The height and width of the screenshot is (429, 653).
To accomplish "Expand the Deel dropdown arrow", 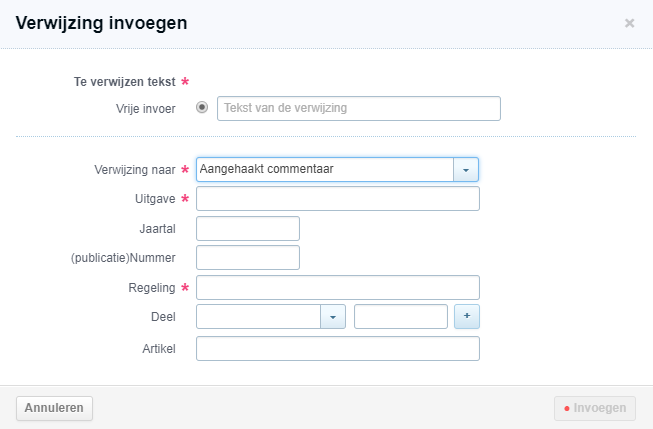I will pyautogui.click(x=332, y=317).
